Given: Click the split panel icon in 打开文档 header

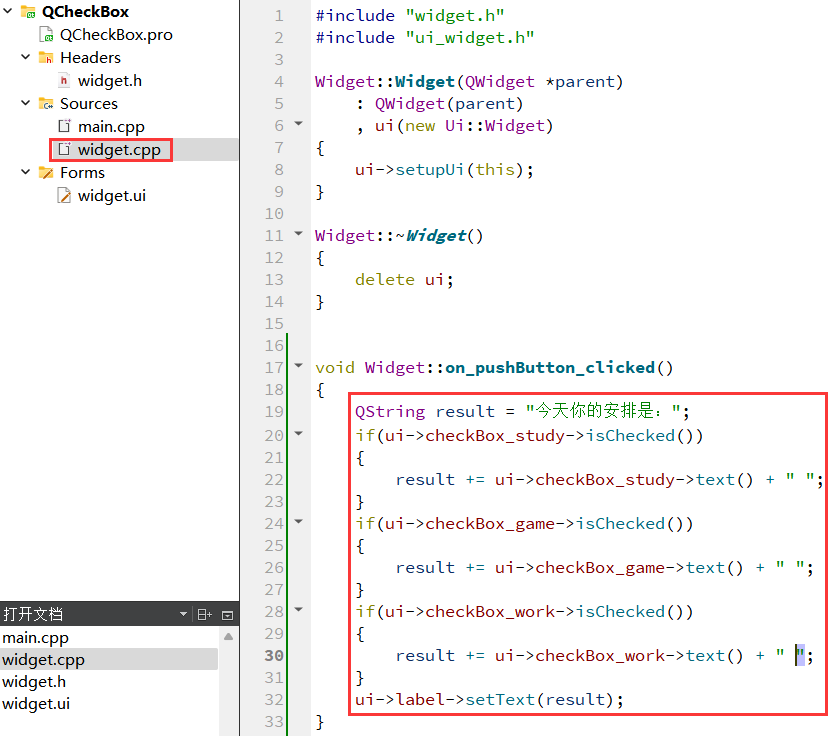Looking at the screenshot, I should (x=204, y=615).
